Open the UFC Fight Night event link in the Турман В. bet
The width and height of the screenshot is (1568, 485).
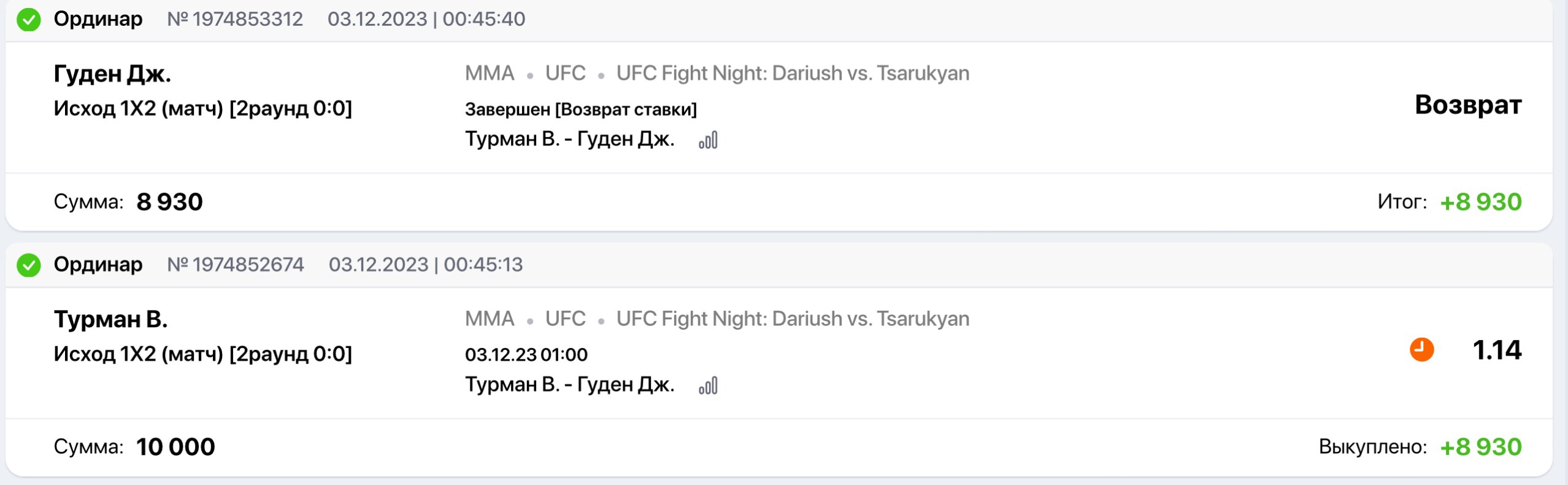[793, 319]
